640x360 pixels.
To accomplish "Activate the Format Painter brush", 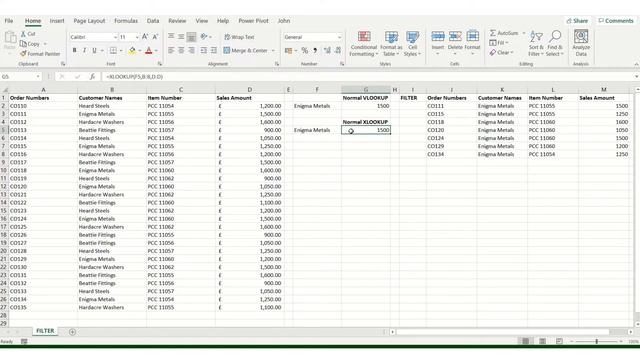I will click(23, 53).
